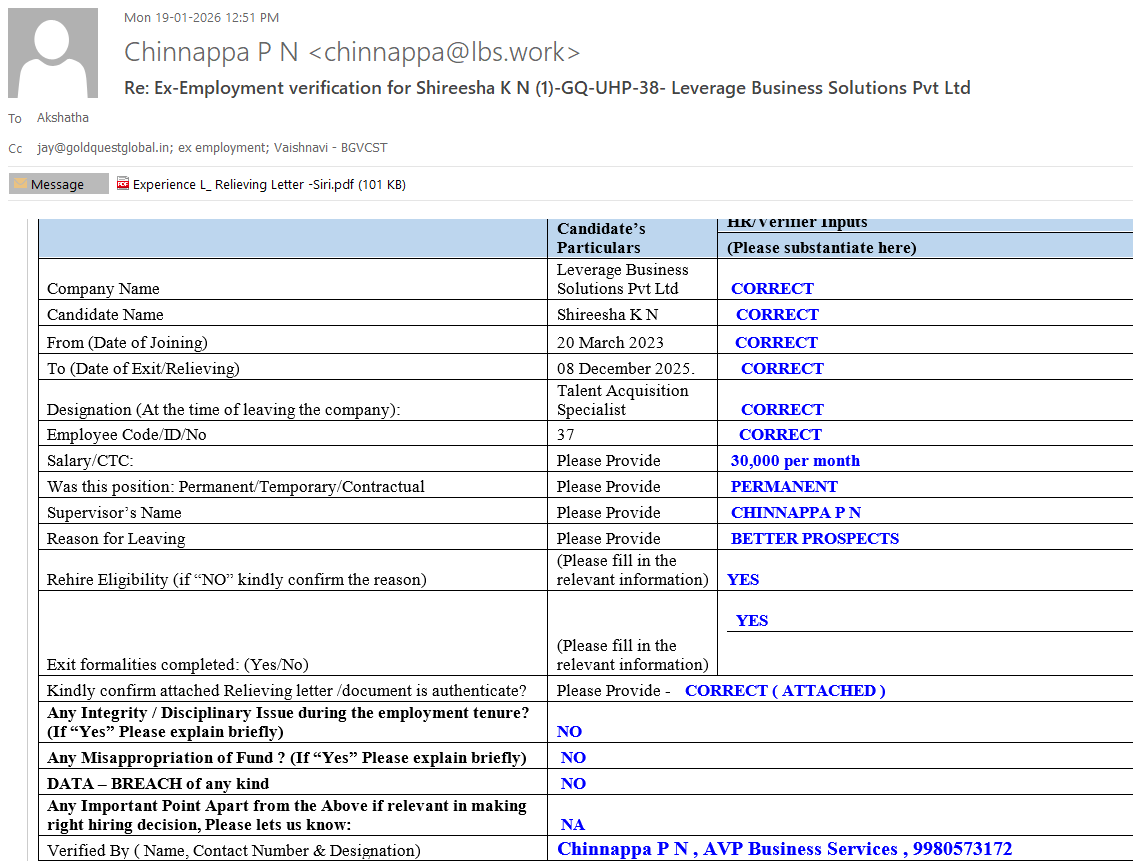Click the date Mon 19-01-2026 12:51 PM
Viewport: 1133px width, 862px height.
point(202,17)
